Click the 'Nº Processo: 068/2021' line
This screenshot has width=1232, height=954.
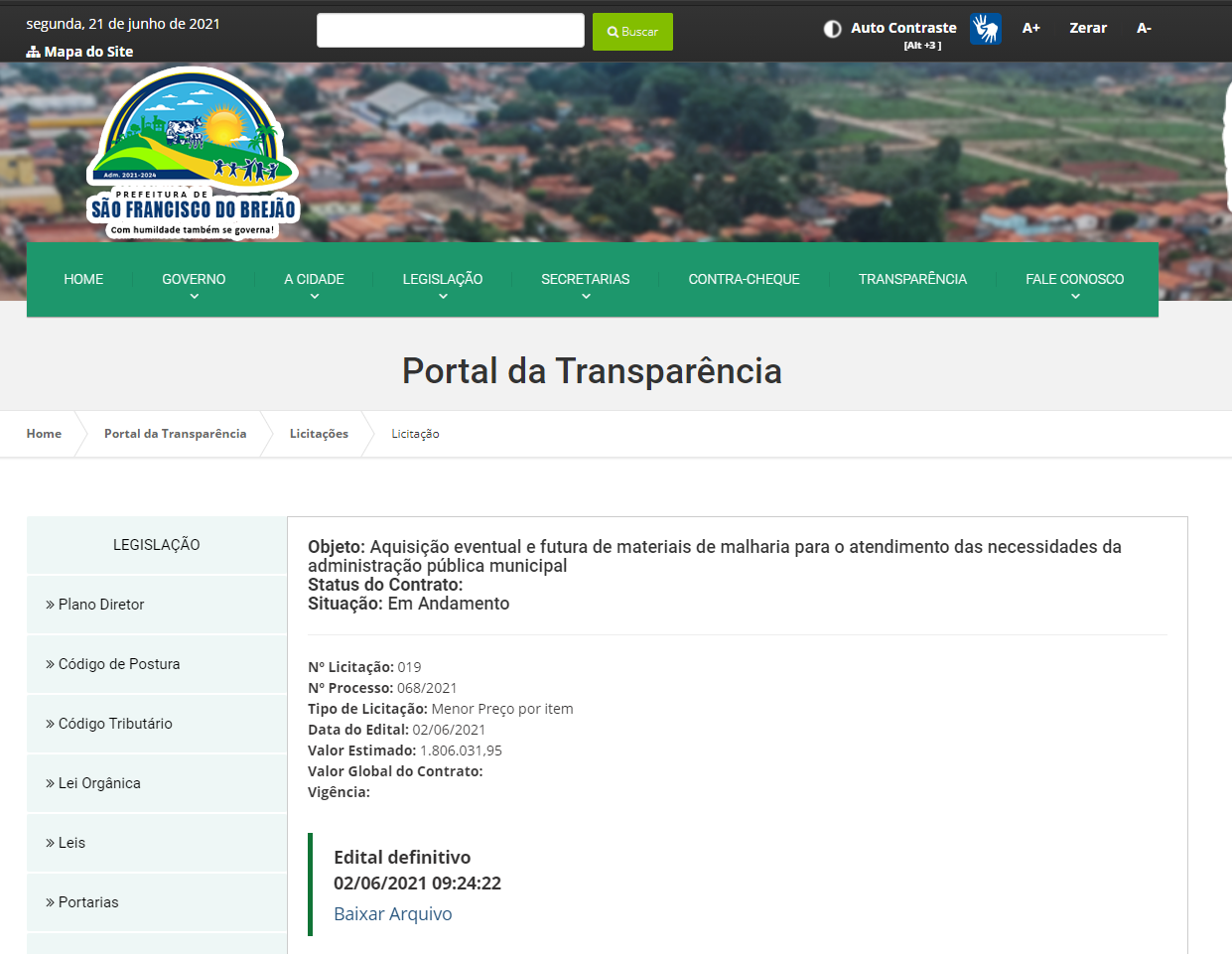(x=382, y=688)
